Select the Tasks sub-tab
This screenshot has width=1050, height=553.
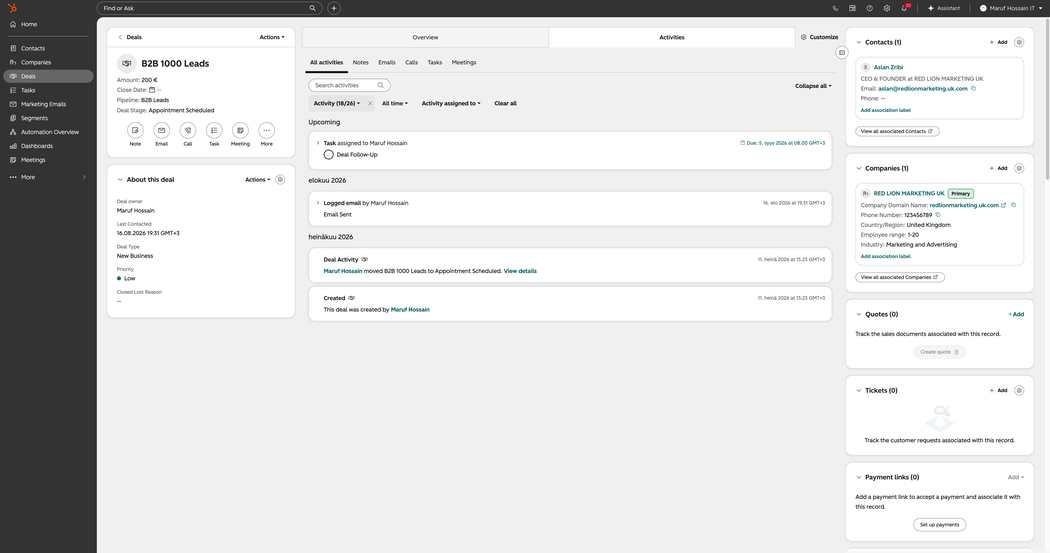click(x=435, y=62)
